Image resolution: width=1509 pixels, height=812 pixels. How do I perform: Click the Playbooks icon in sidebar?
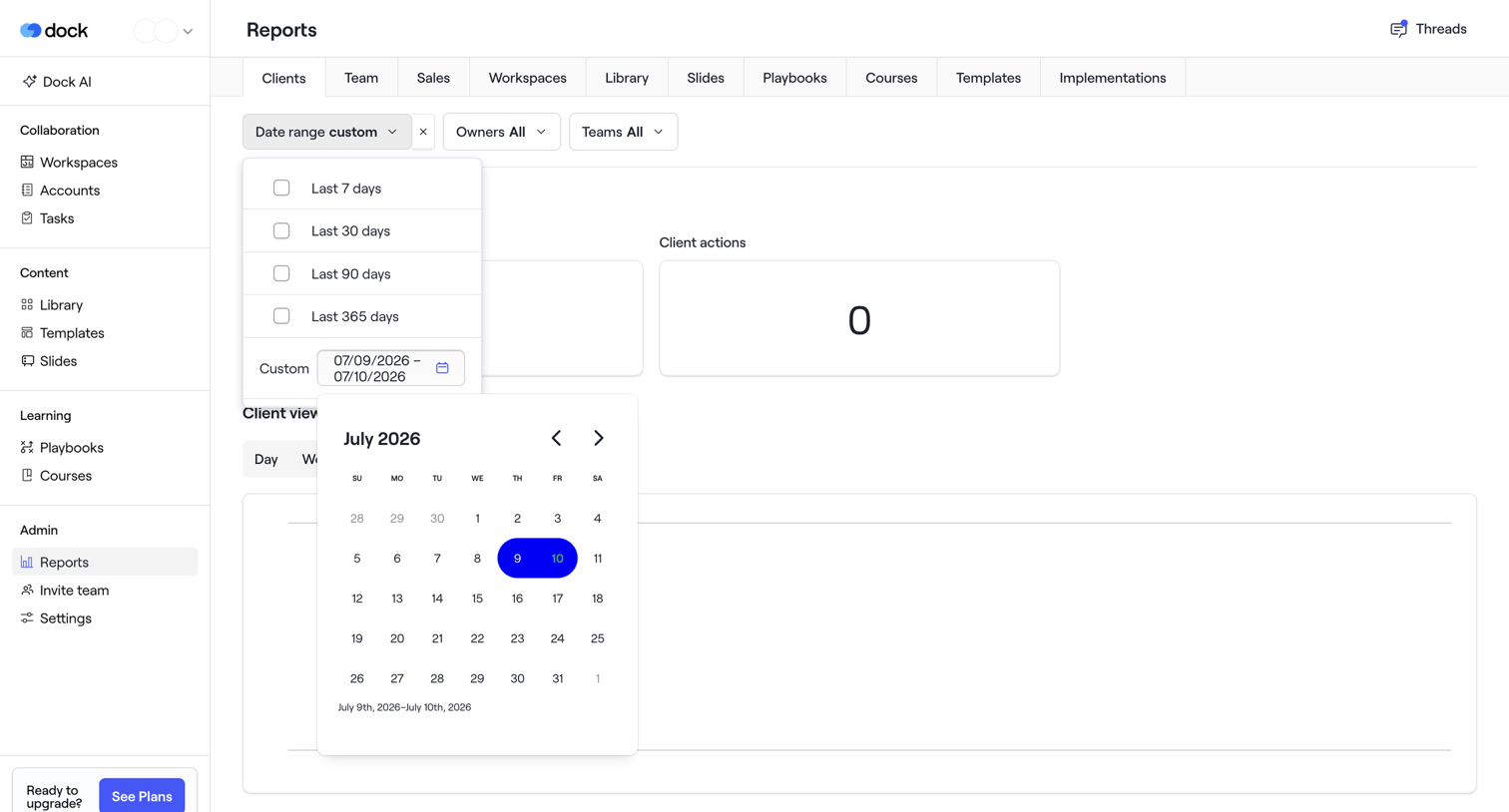[x=27, y=447]
